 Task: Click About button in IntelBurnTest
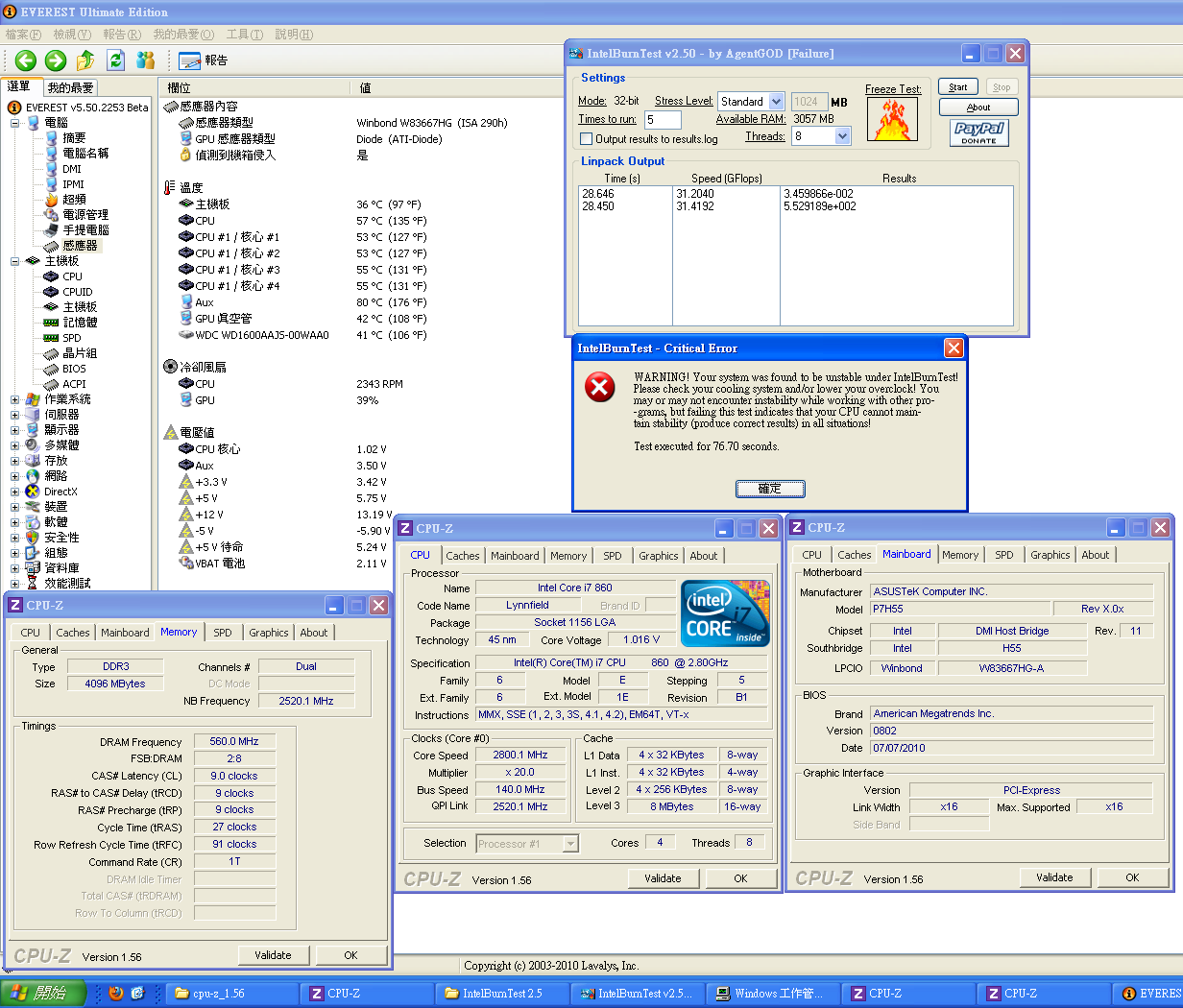(978, 108)
